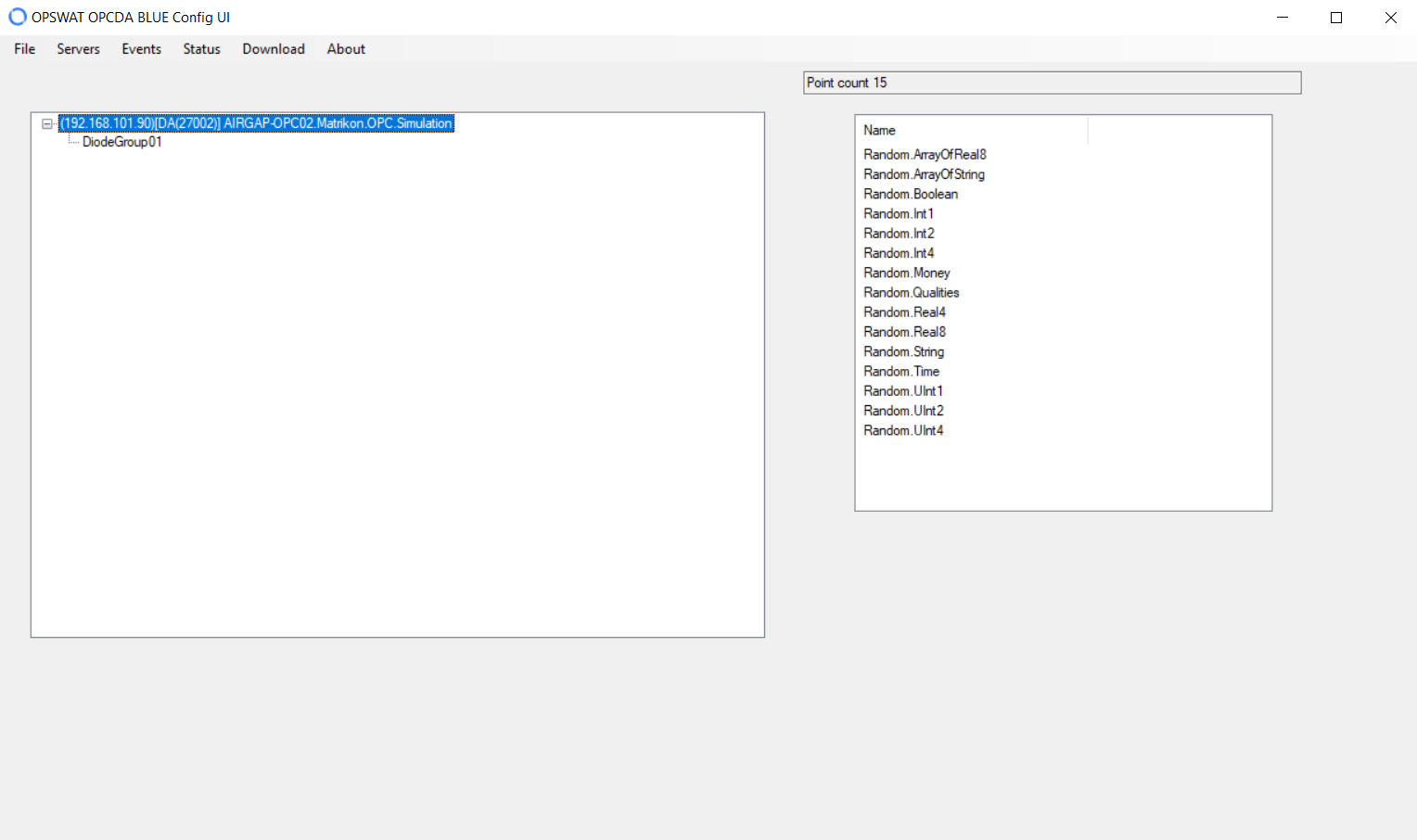Viewport: 1417px width, 840px height.
Task: Select the Random.Real4 point
Action: [904, 312]
